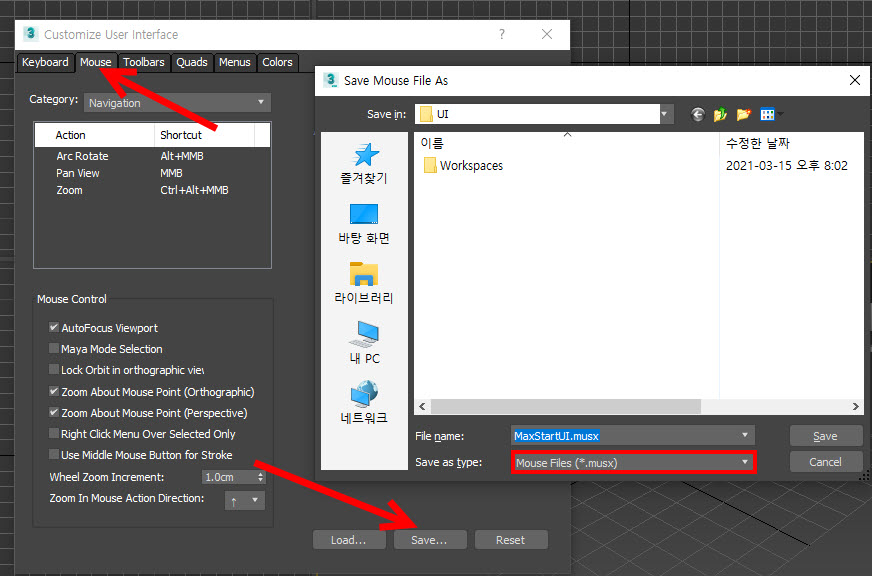872x576 pixels.
Task: Expand the Save in folder dropdown
Action: 664,114
